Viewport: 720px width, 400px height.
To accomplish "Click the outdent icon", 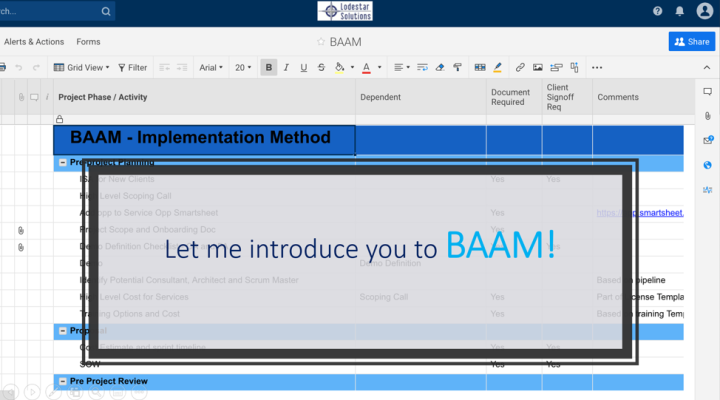I will point(164,68).
